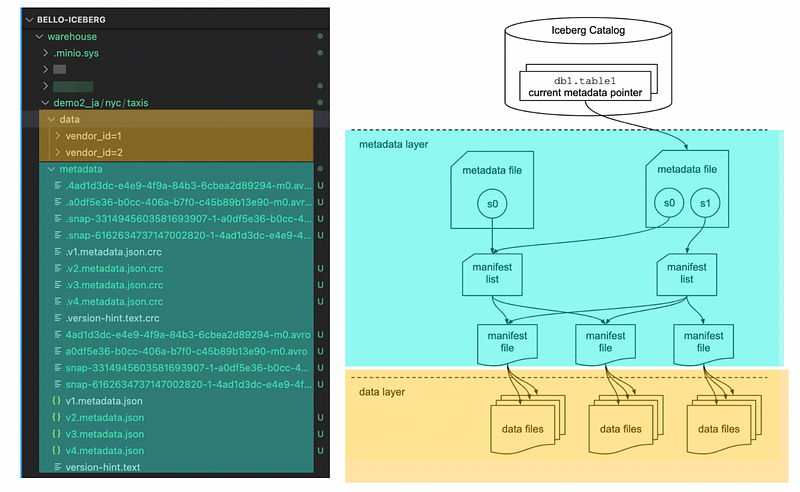
Task: Expand the vendor_id=1 folder
Action: tap(57, 135)
